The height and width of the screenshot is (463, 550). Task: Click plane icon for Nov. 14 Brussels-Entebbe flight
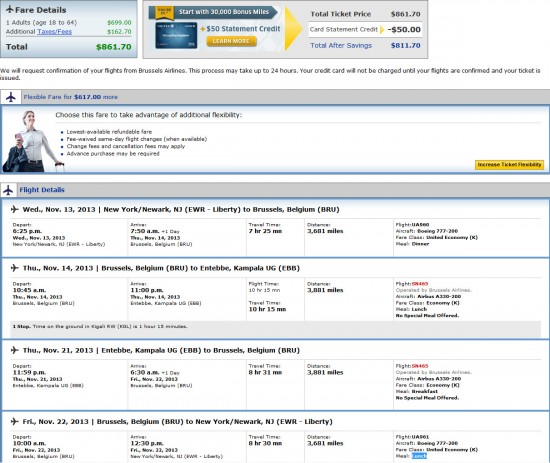pyautogui.click(x=14, y=268)
